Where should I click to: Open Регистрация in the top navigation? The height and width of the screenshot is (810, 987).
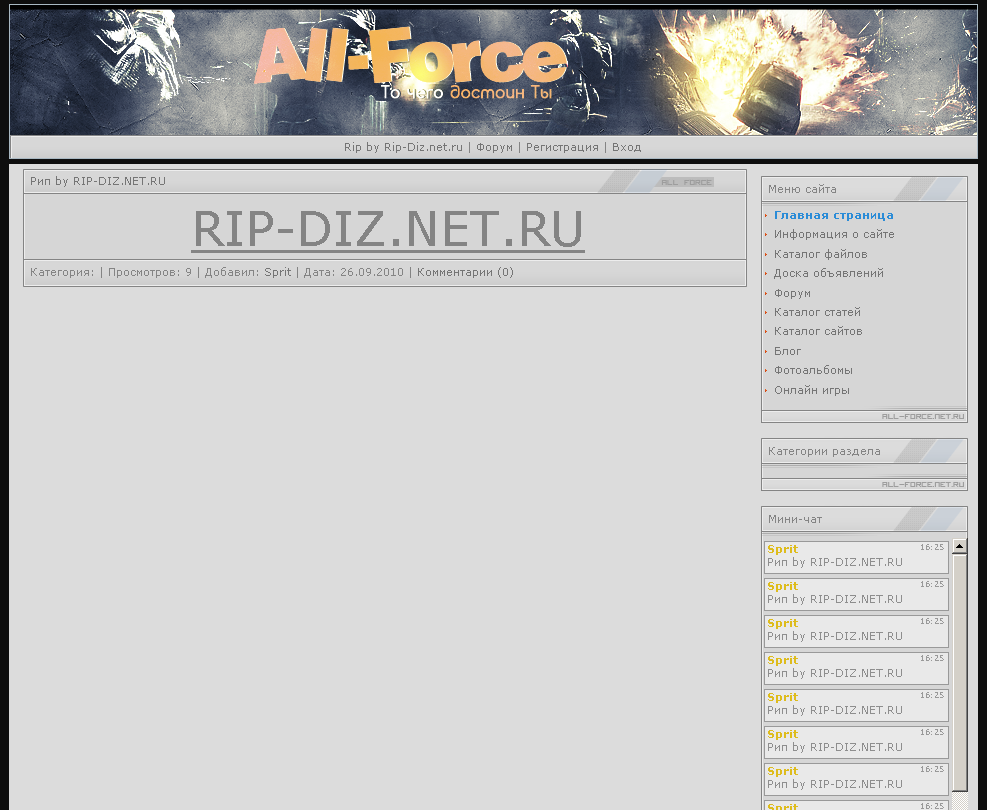click(x=562, y=146)
